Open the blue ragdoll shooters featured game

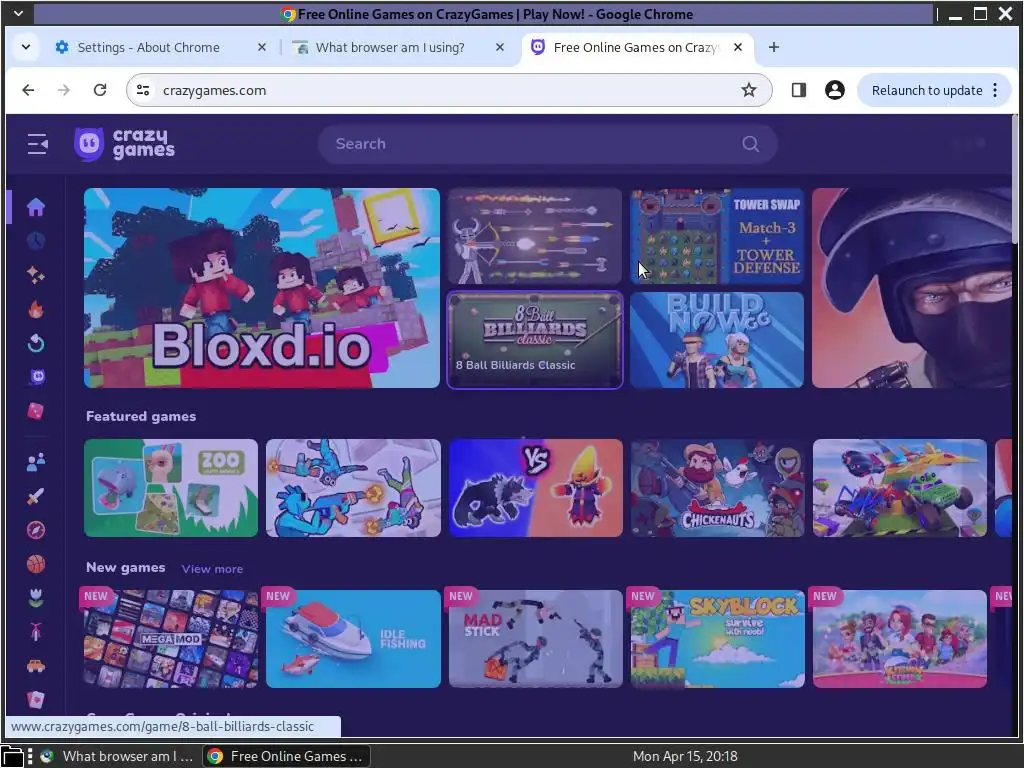pos(353,488)
